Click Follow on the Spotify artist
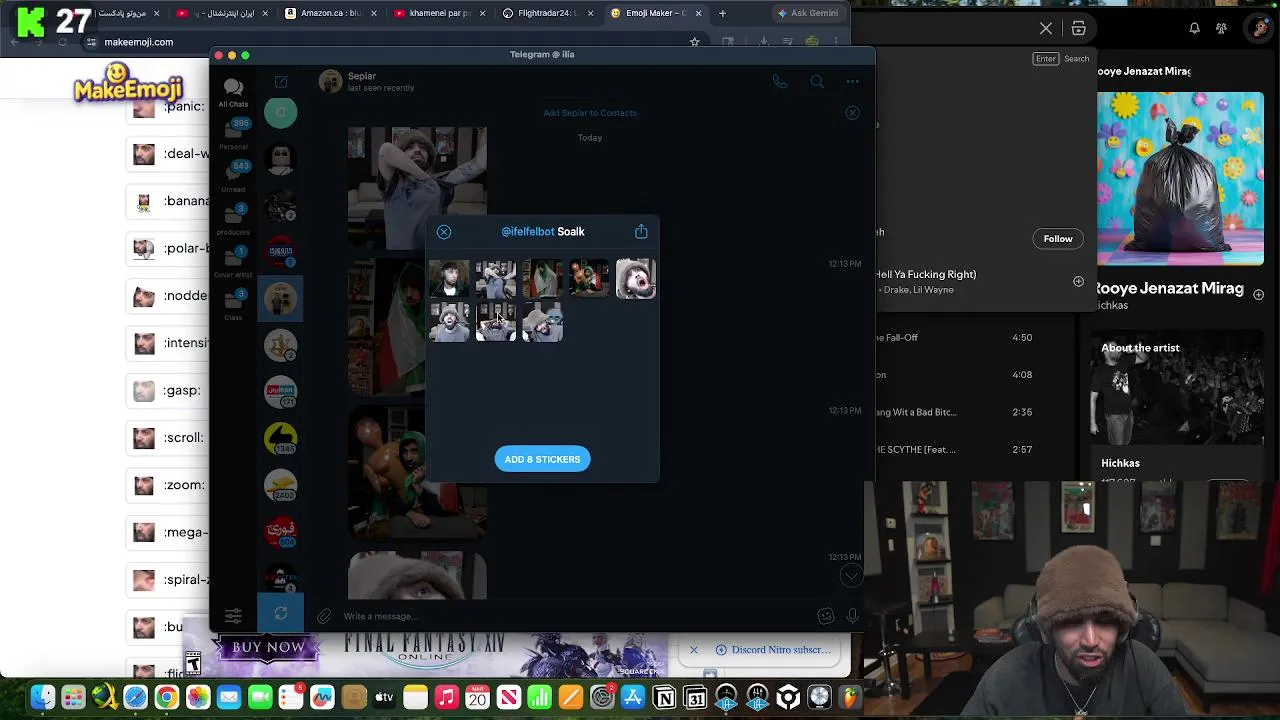Screen dimensions: 1280x720 coord(1058,239)
